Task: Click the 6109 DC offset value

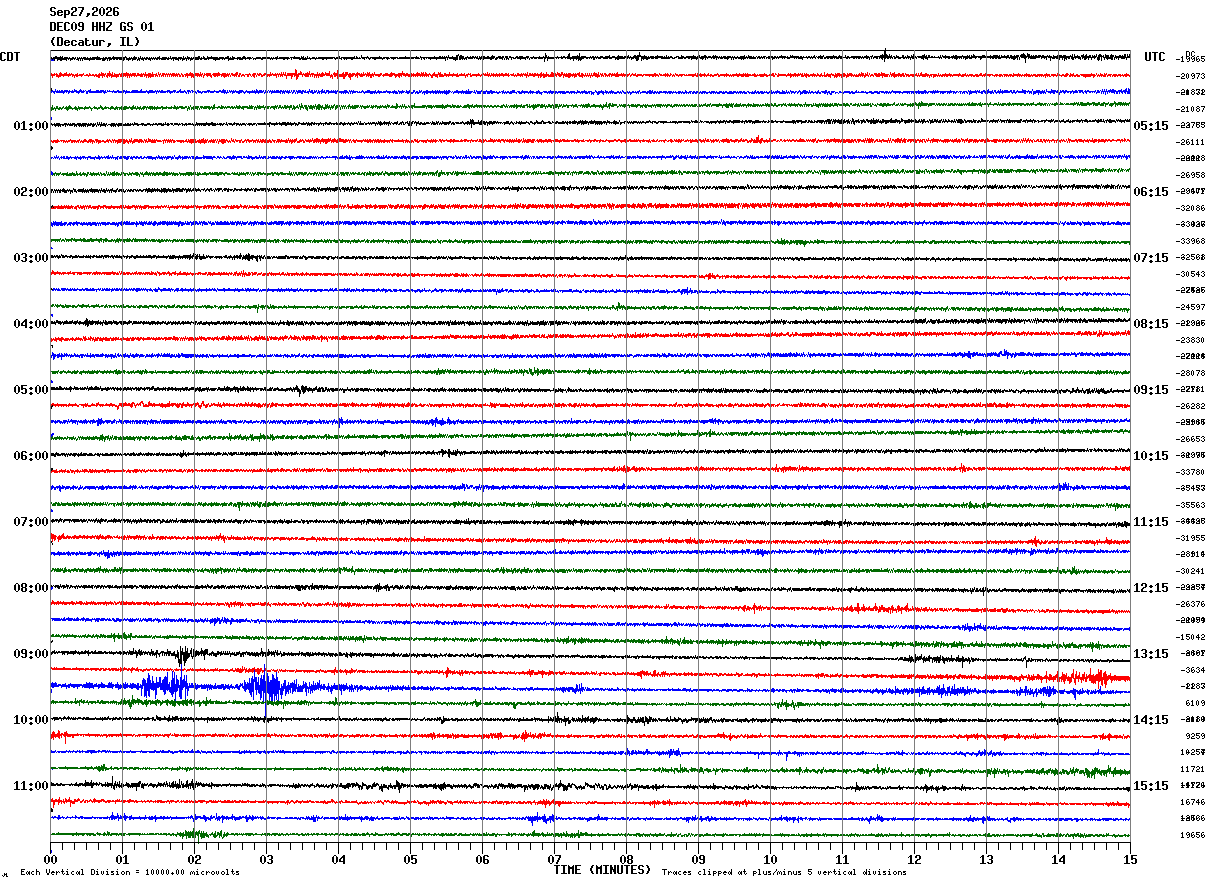Action: (1195, 703)
